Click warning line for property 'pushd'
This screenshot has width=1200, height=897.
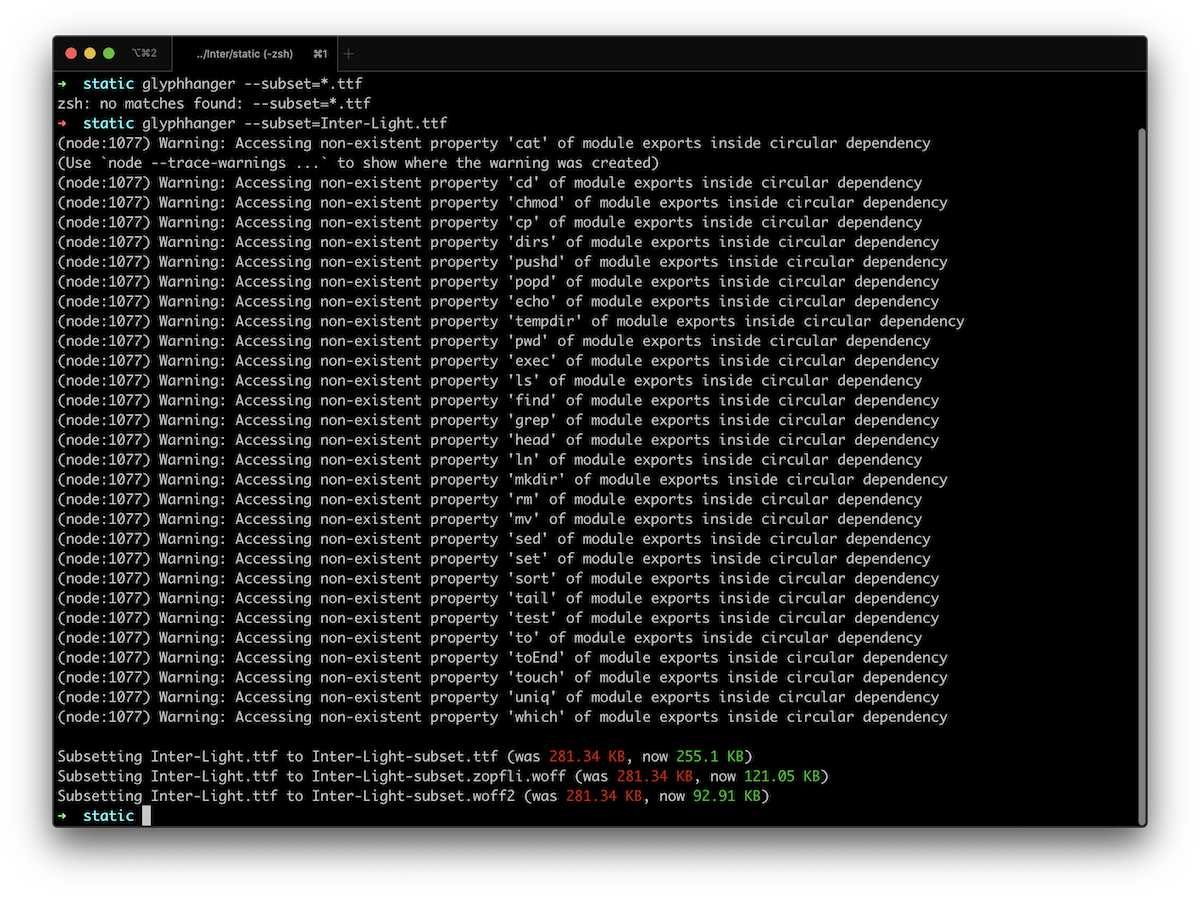pyautogui.click(x=502, y=262)
